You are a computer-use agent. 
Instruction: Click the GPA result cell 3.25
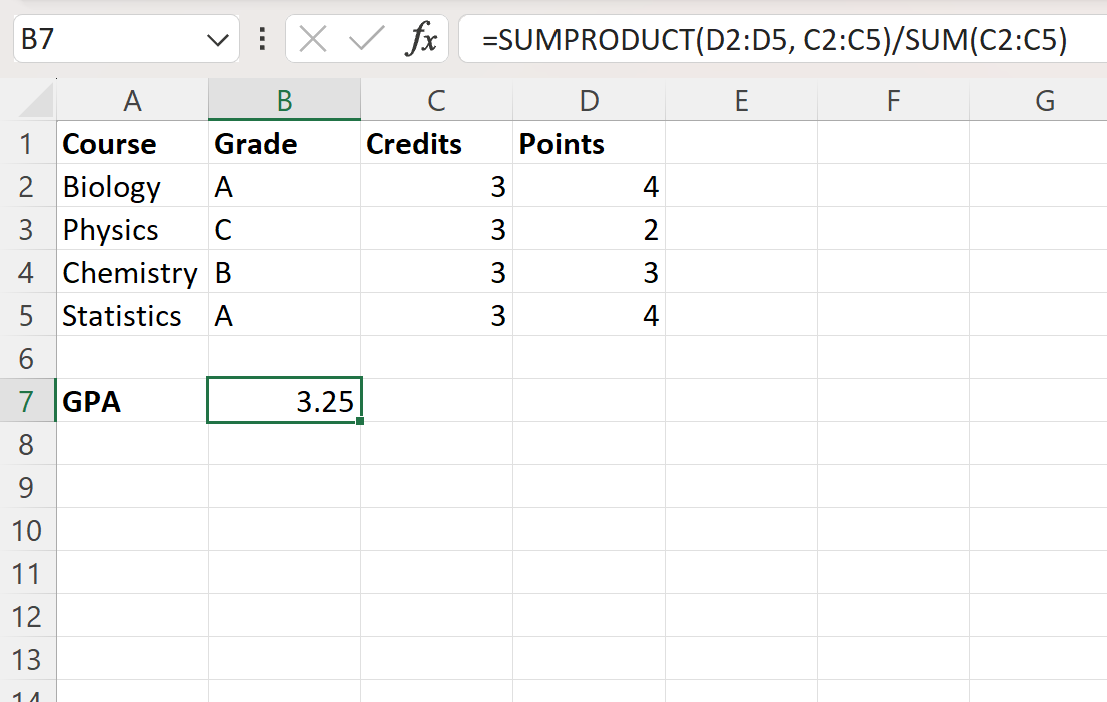tap(285, 400)
